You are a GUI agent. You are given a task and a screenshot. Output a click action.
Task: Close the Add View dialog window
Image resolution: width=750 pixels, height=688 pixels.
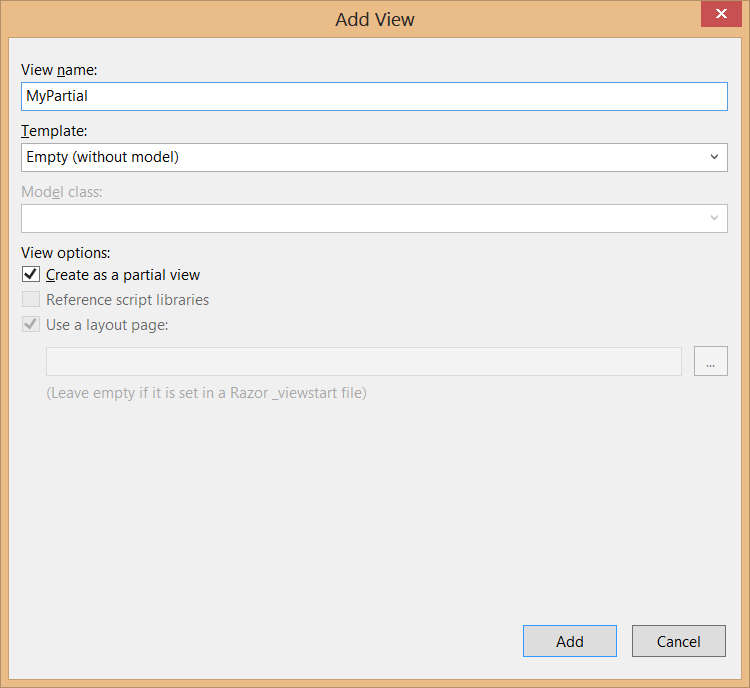(721, 14)
